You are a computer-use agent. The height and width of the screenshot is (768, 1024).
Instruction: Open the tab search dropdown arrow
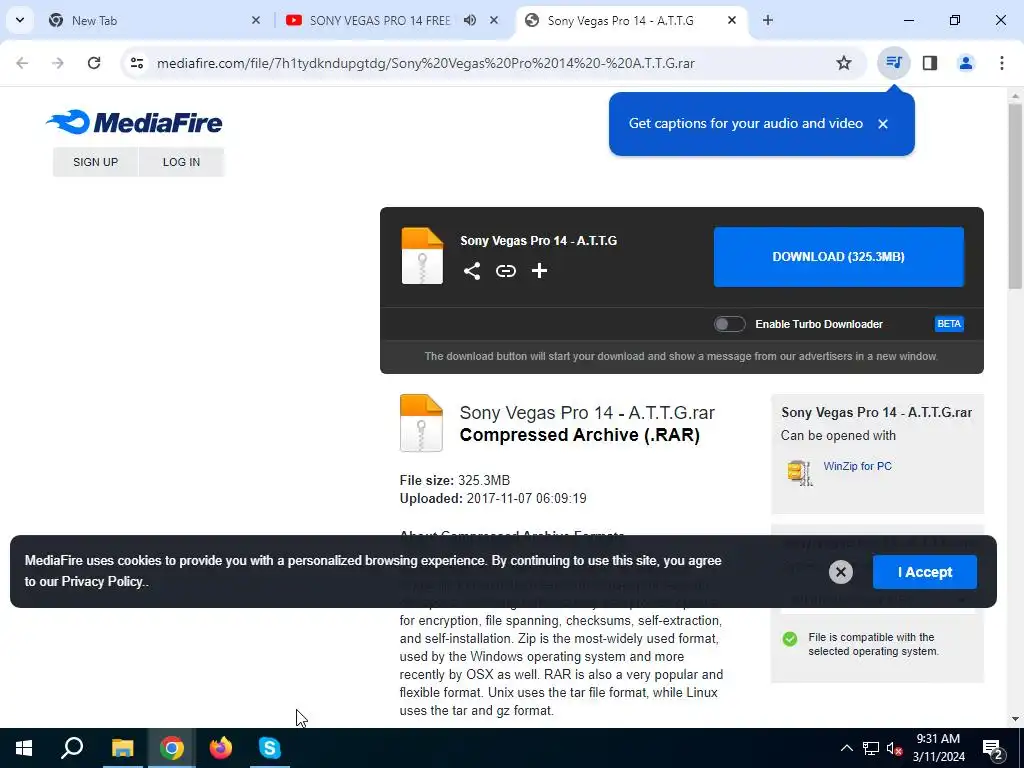point(20,20)
